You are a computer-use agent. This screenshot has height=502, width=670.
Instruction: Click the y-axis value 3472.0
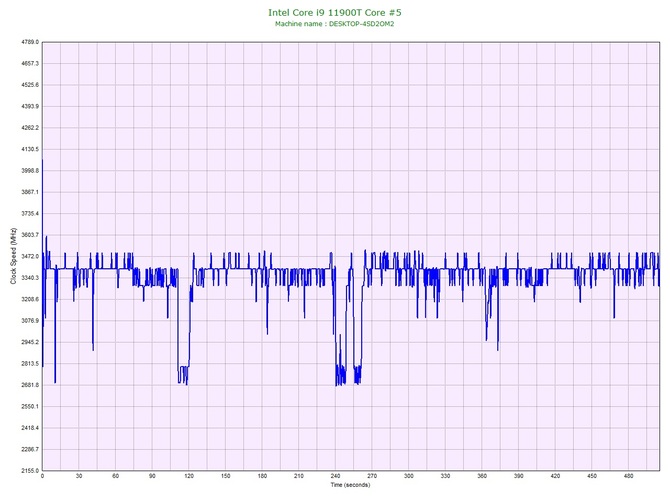(30, 256)
